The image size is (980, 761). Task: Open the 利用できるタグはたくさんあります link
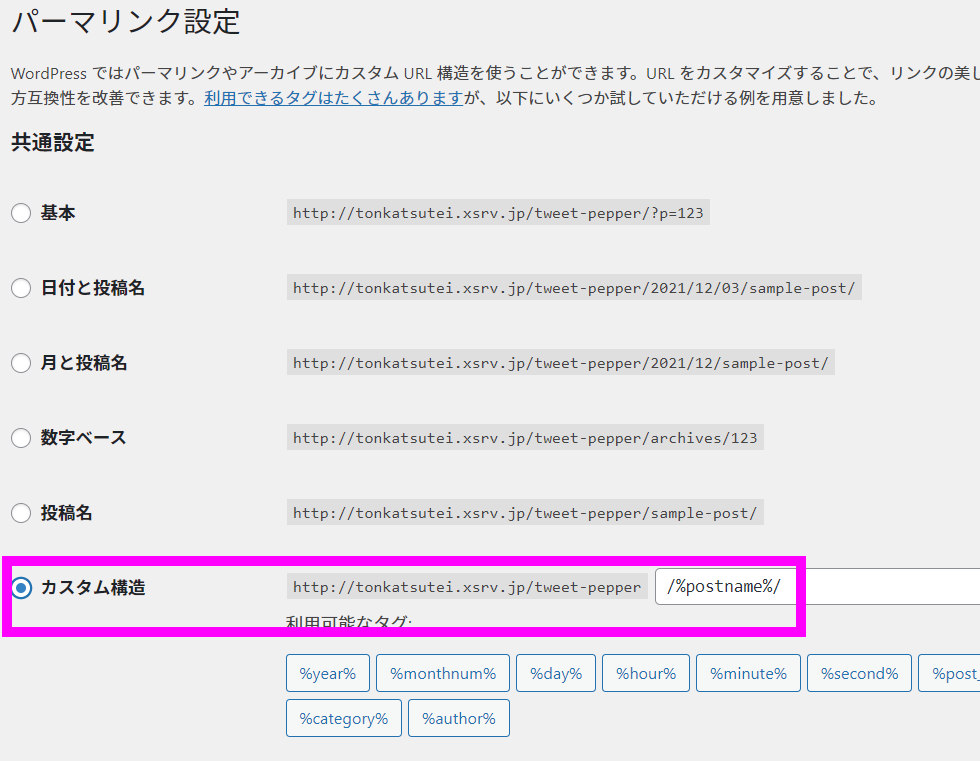pyautogui.click(x=334, y=98)
